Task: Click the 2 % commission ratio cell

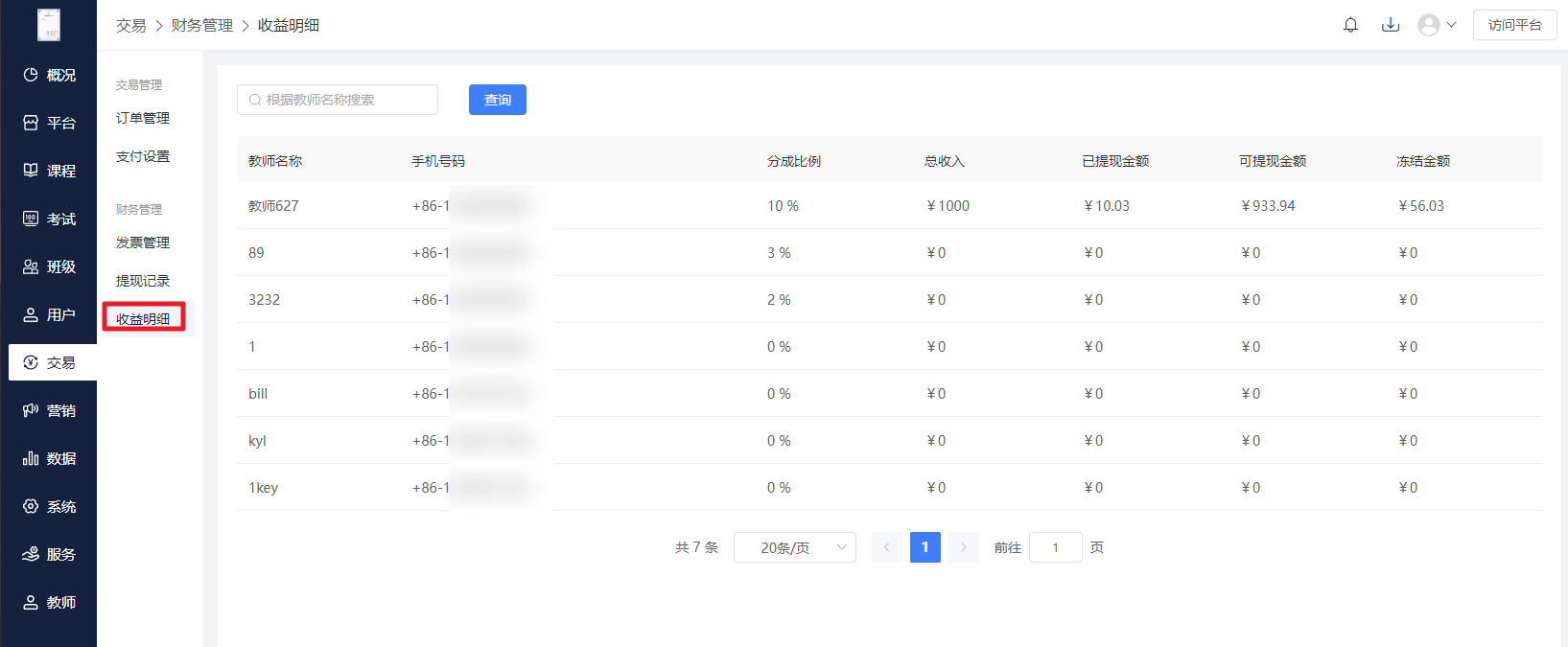Action: tap(779, 300)
